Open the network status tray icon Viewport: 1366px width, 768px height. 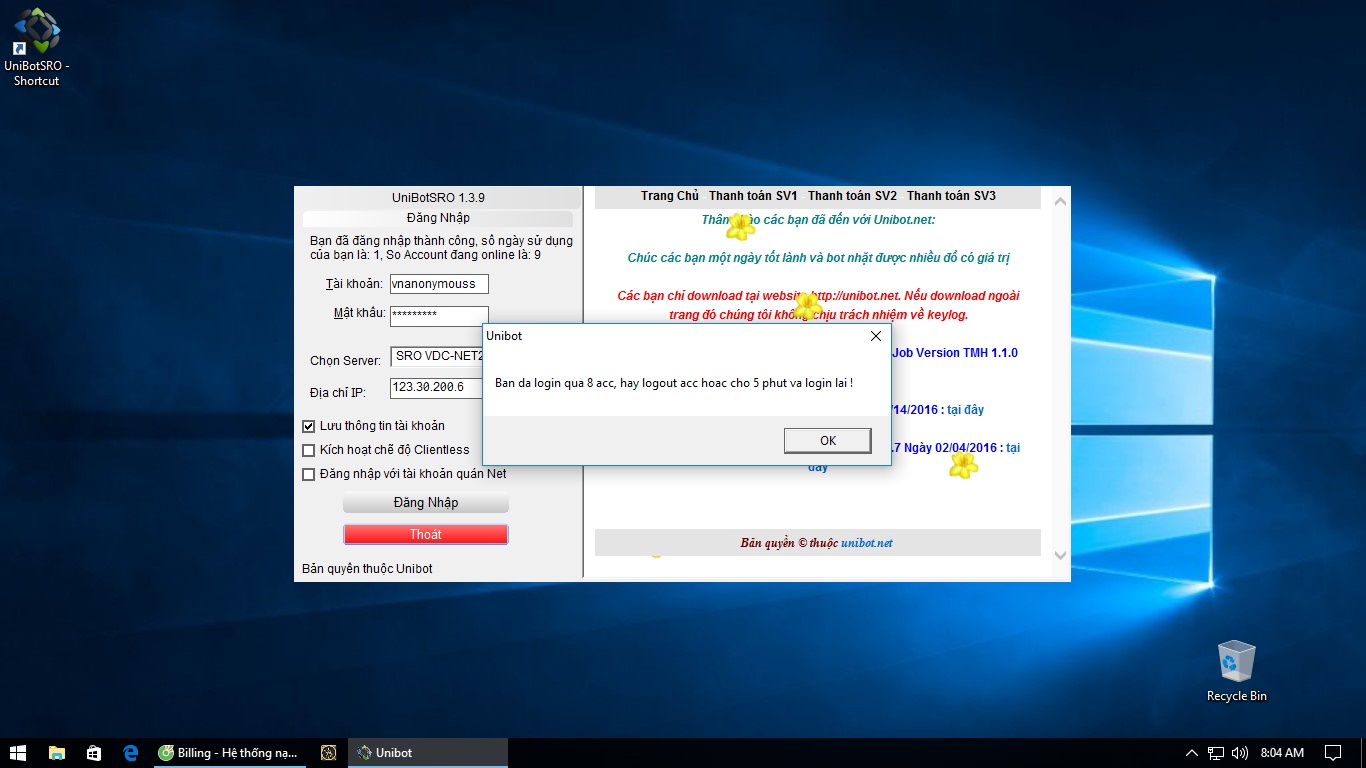pos(1216,753)
